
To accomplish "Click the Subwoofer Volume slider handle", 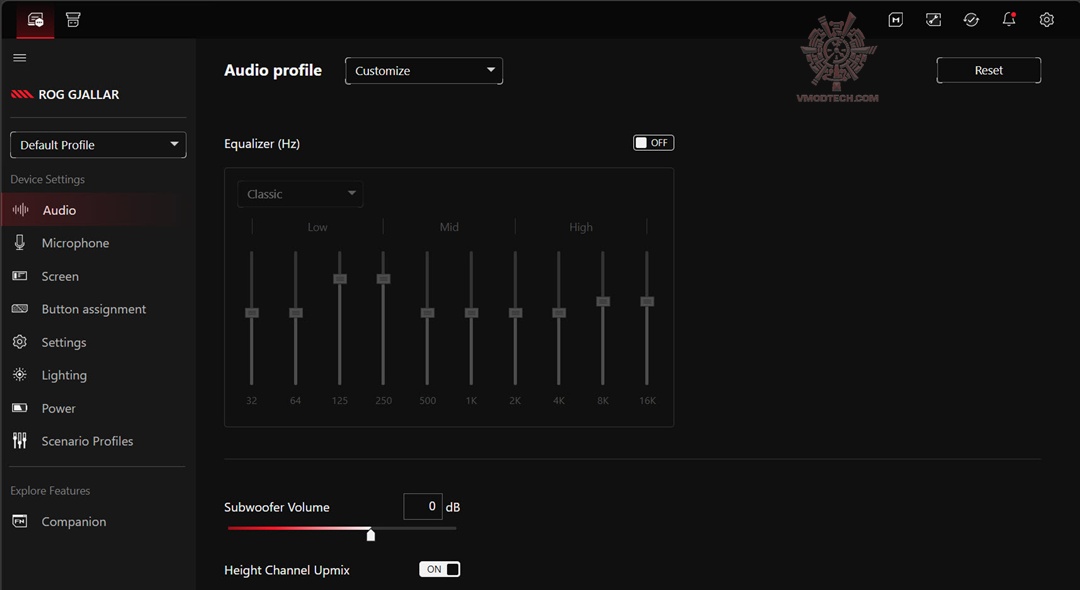I will [371, 534].
